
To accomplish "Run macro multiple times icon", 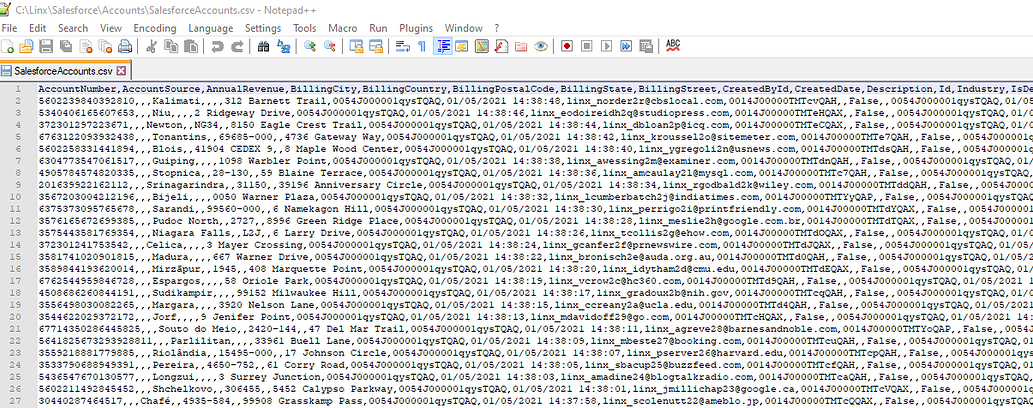I will pos(627,46).
